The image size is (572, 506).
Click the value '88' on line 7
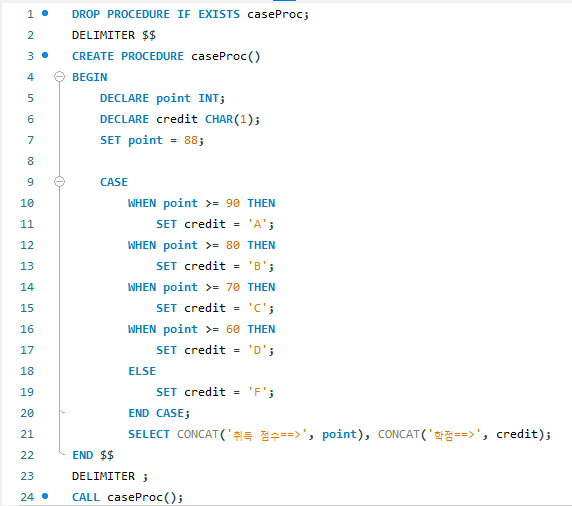click(191, 140)
